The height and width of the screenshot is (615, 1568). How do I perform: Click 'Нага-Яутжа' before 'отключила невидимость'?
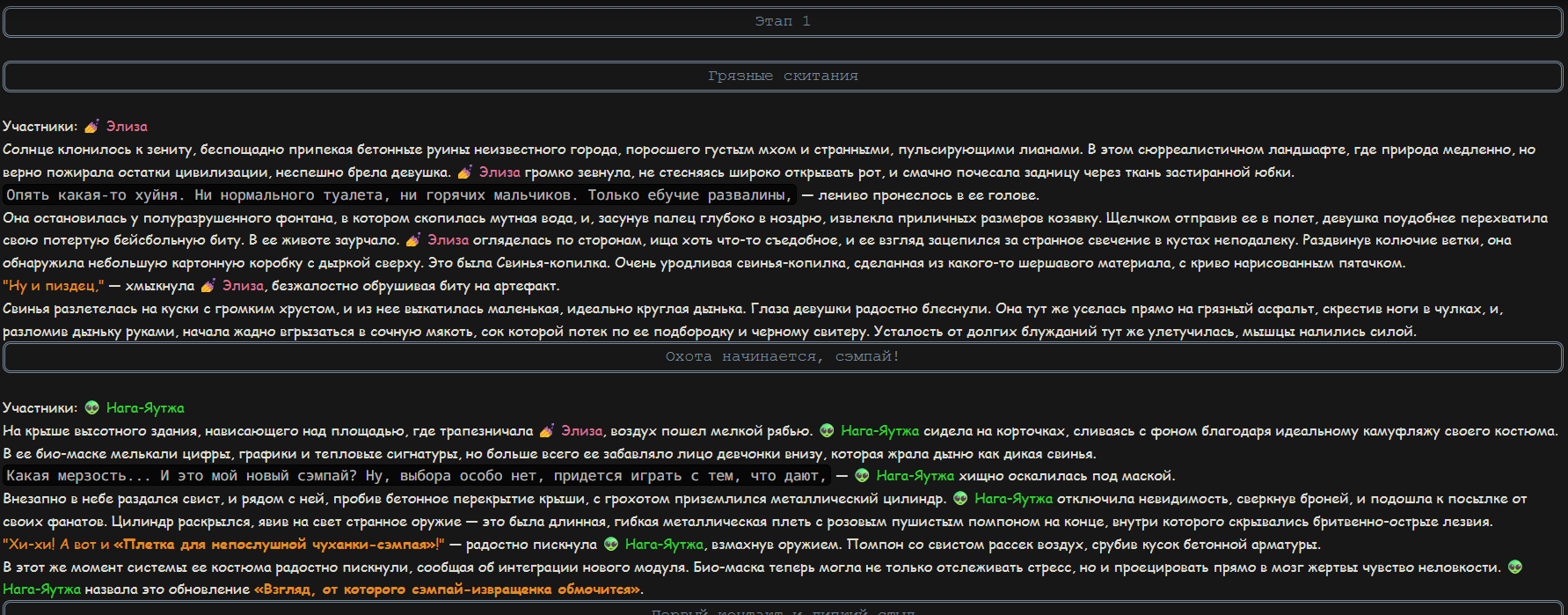1014,499
